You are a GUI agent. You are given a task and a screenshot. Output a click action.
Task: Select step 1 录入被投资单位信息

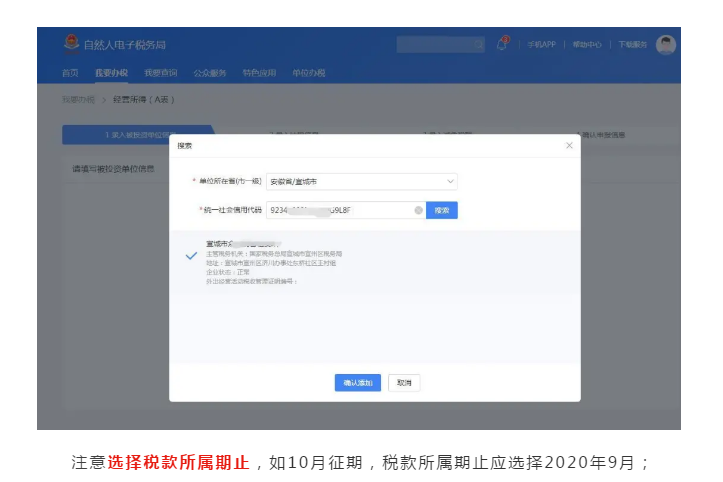pyautogui.click(x=138, y=135)
